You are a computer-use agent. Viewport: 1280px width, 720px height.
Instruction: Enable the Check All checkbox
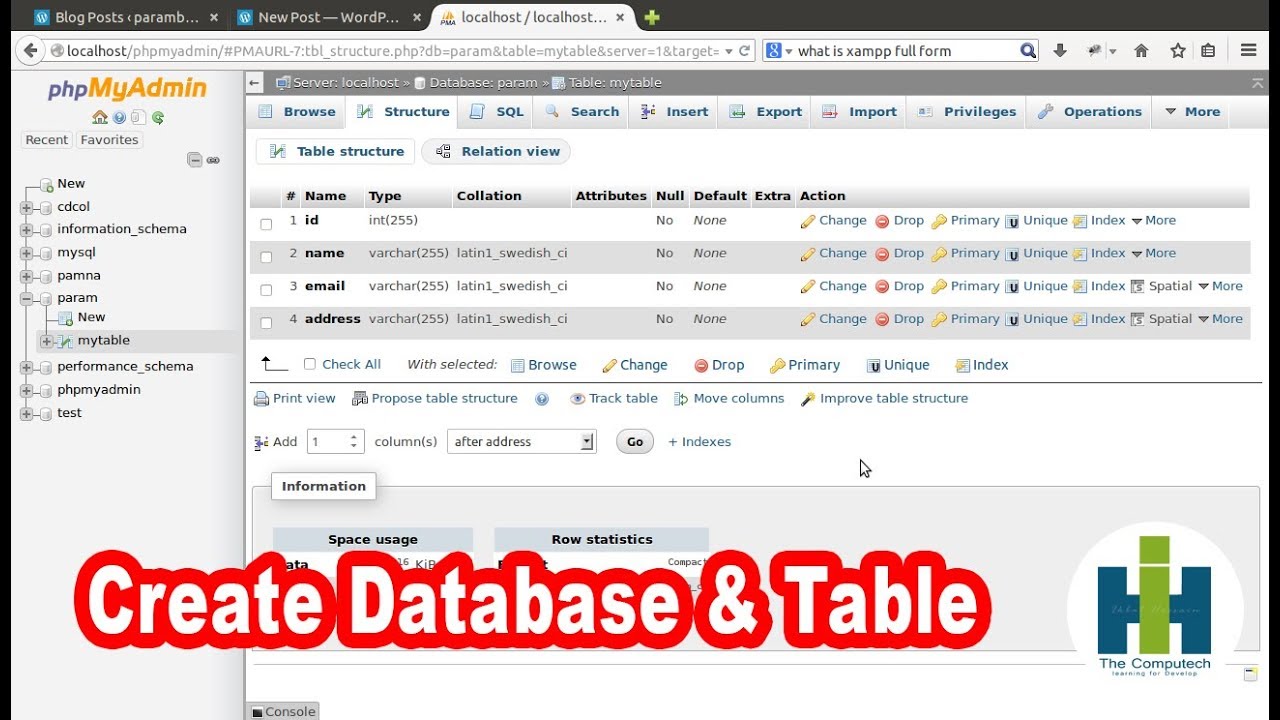tap(310, 364)
